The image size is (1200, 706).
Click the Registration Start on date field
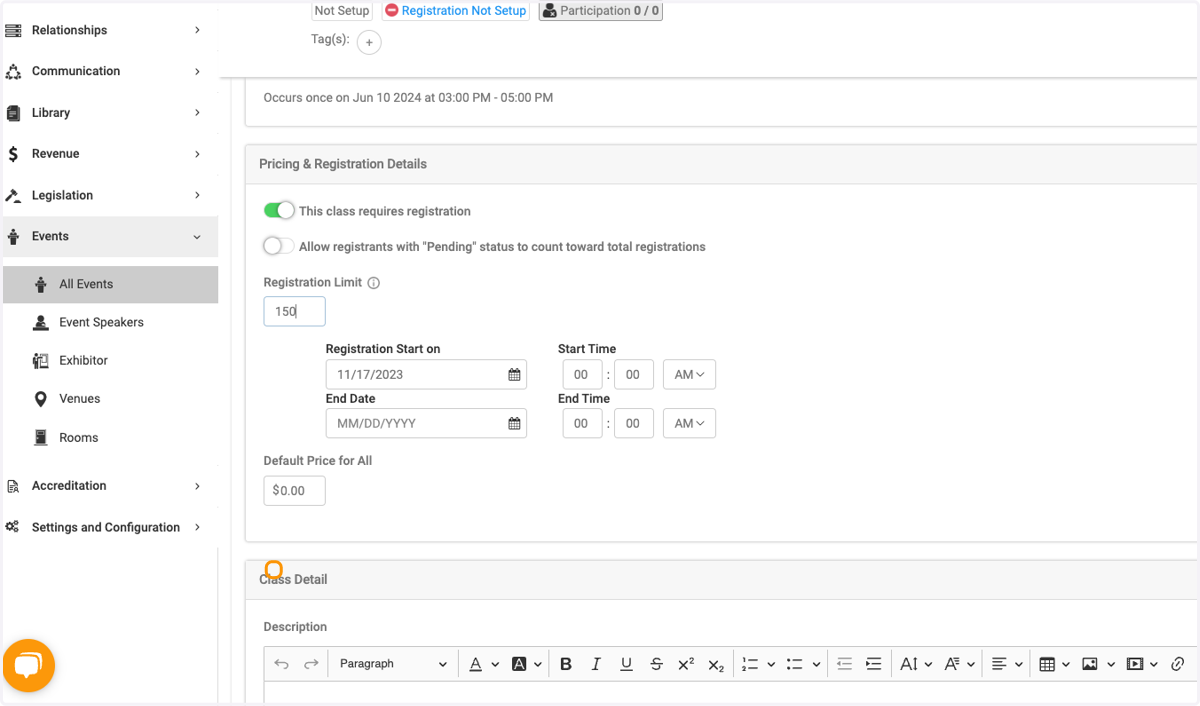(x=426, y=375)
